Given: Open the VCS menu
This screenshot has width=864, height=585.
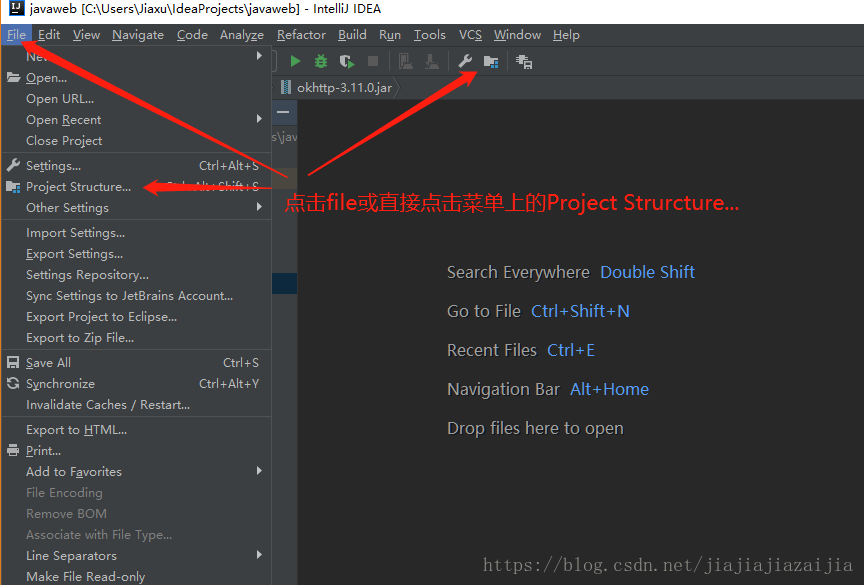Looking at the screenshot, I should pyautogui.click(x=470, y=35).
